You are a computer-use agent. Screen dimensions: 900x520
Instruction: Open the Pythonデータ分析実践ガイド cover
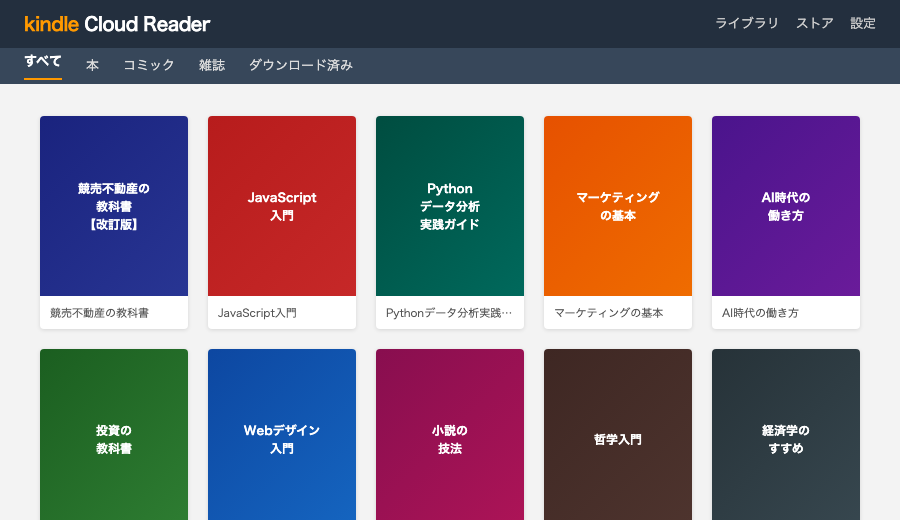point(450,206)
